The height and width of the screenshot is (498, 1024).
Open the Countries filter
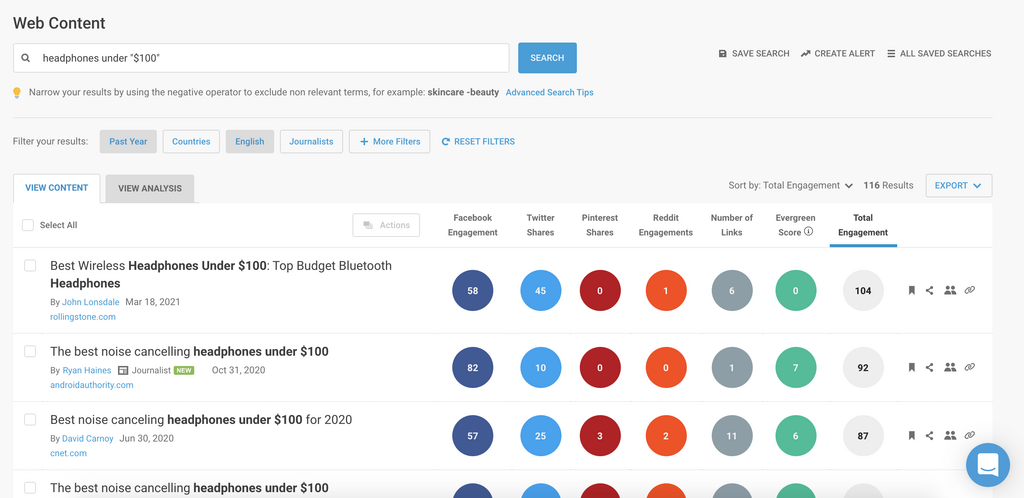pyautogui.click(x=191, y=141)
